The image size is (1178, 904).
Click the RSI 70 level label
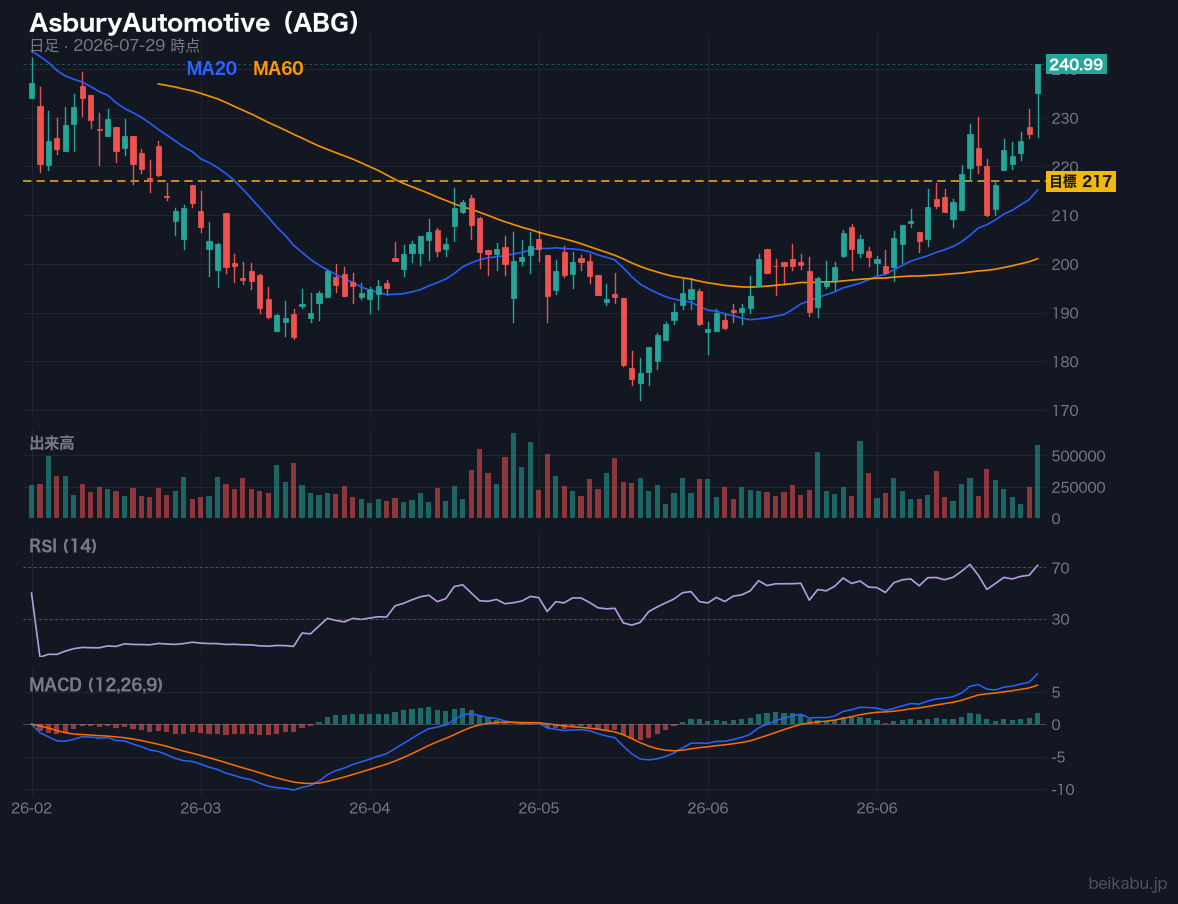pyautogui.click(x=1060, y=568)
